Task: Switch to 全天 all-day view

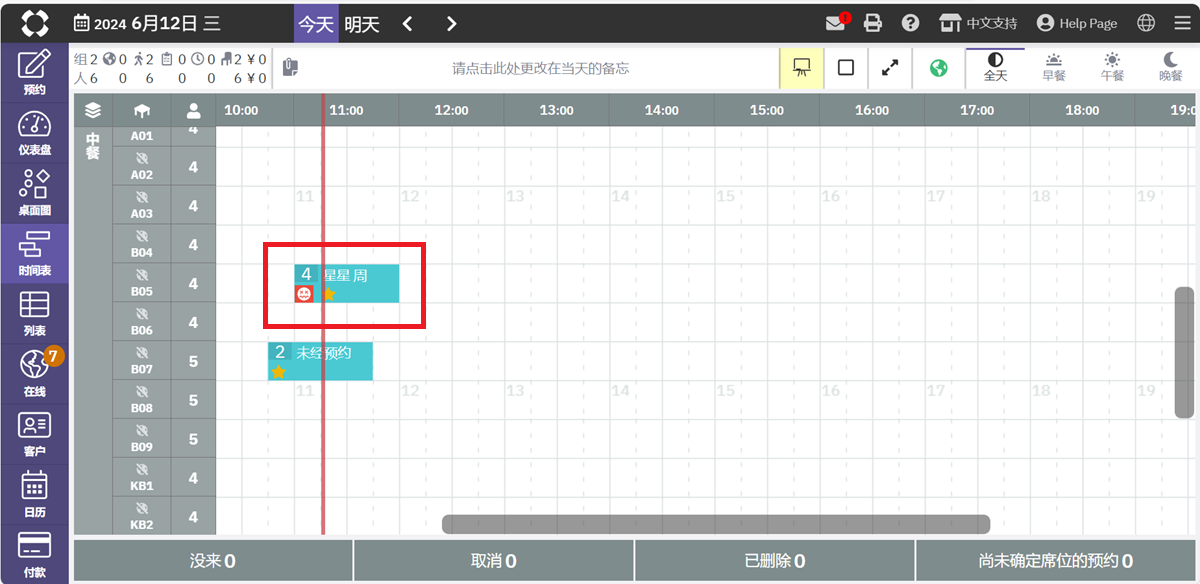Action: (995, 68)
